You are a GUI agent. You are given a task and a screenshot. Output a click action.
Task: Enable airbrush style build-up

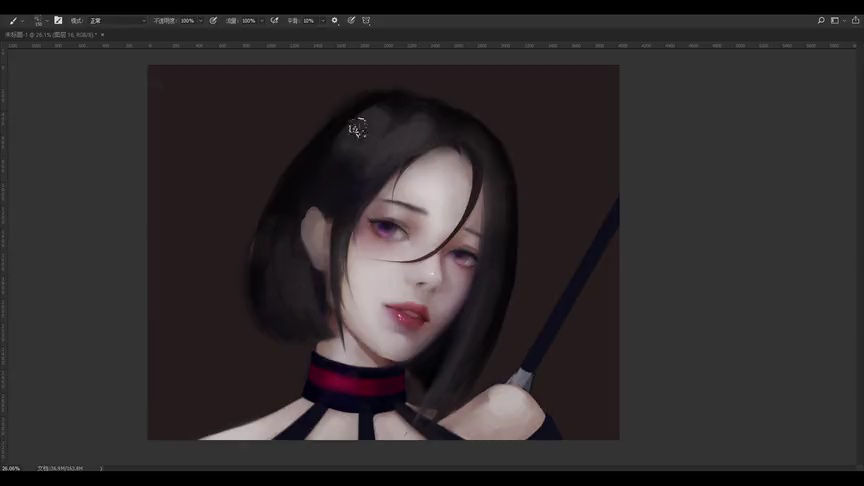pyautogui.click(x=275, y=20)
